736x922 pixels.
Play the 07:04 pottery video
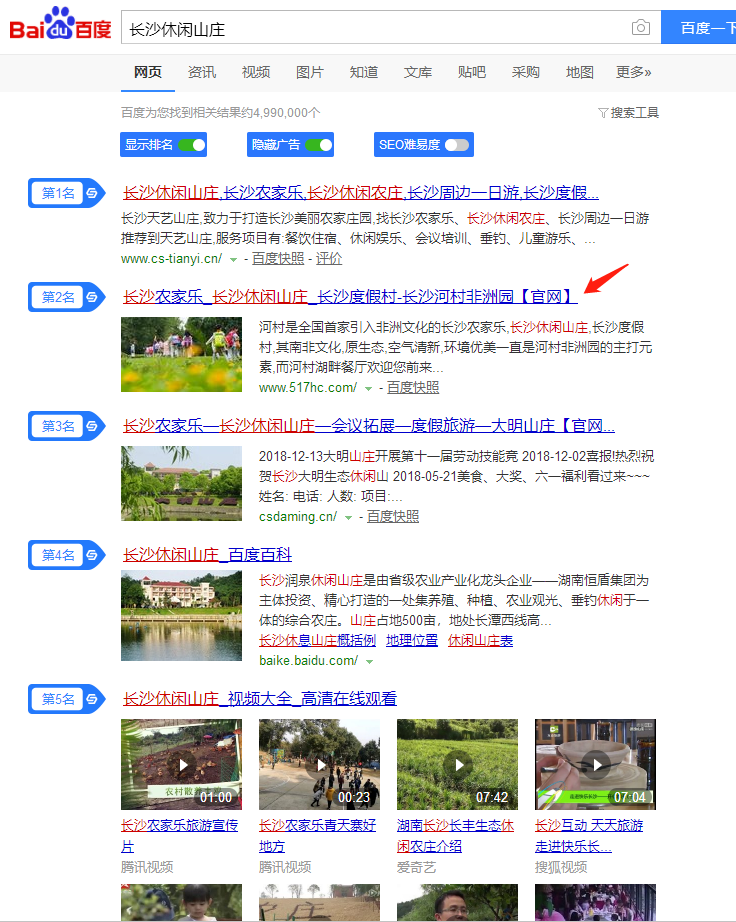click(596, 764)
